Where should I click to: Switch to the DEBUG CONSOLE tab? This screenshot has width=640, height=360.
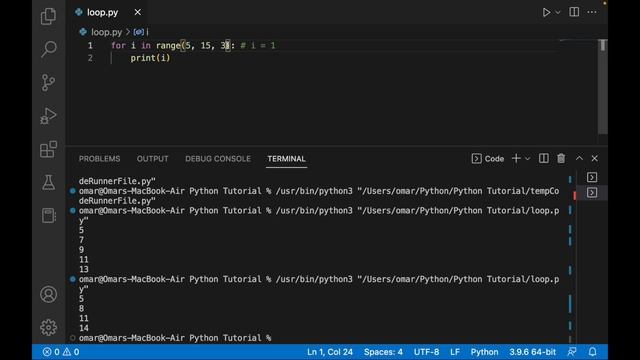[x=218, y=159]
